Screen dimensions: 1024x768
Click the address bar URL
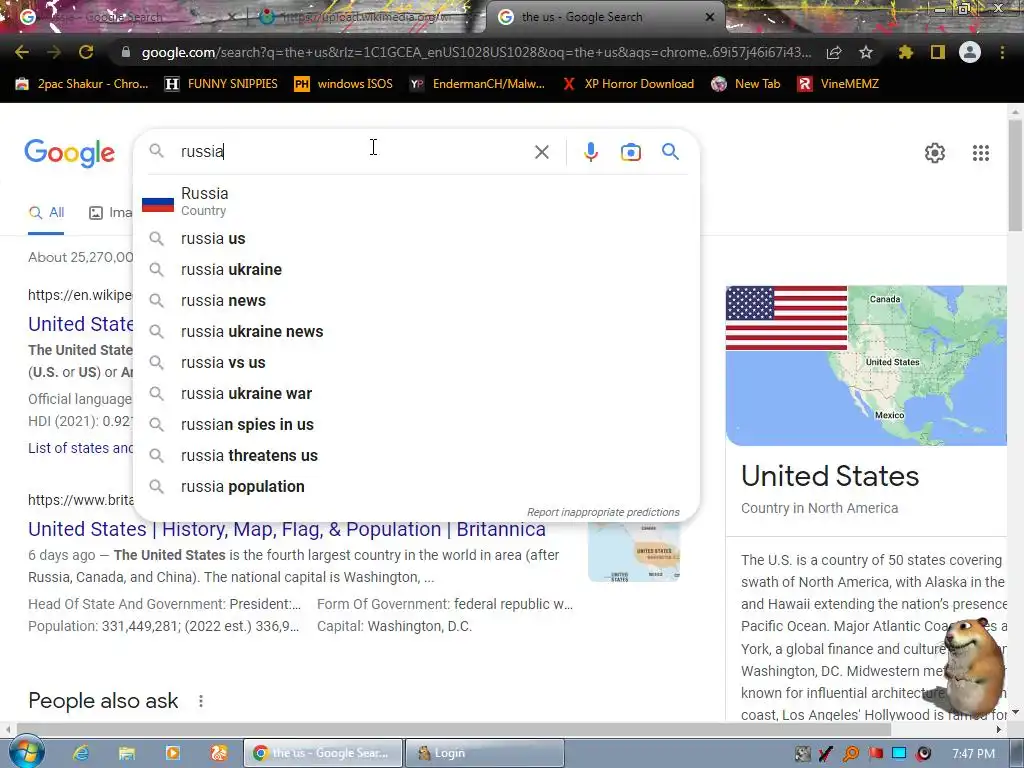pyautogui.click(x=476, y=52)
